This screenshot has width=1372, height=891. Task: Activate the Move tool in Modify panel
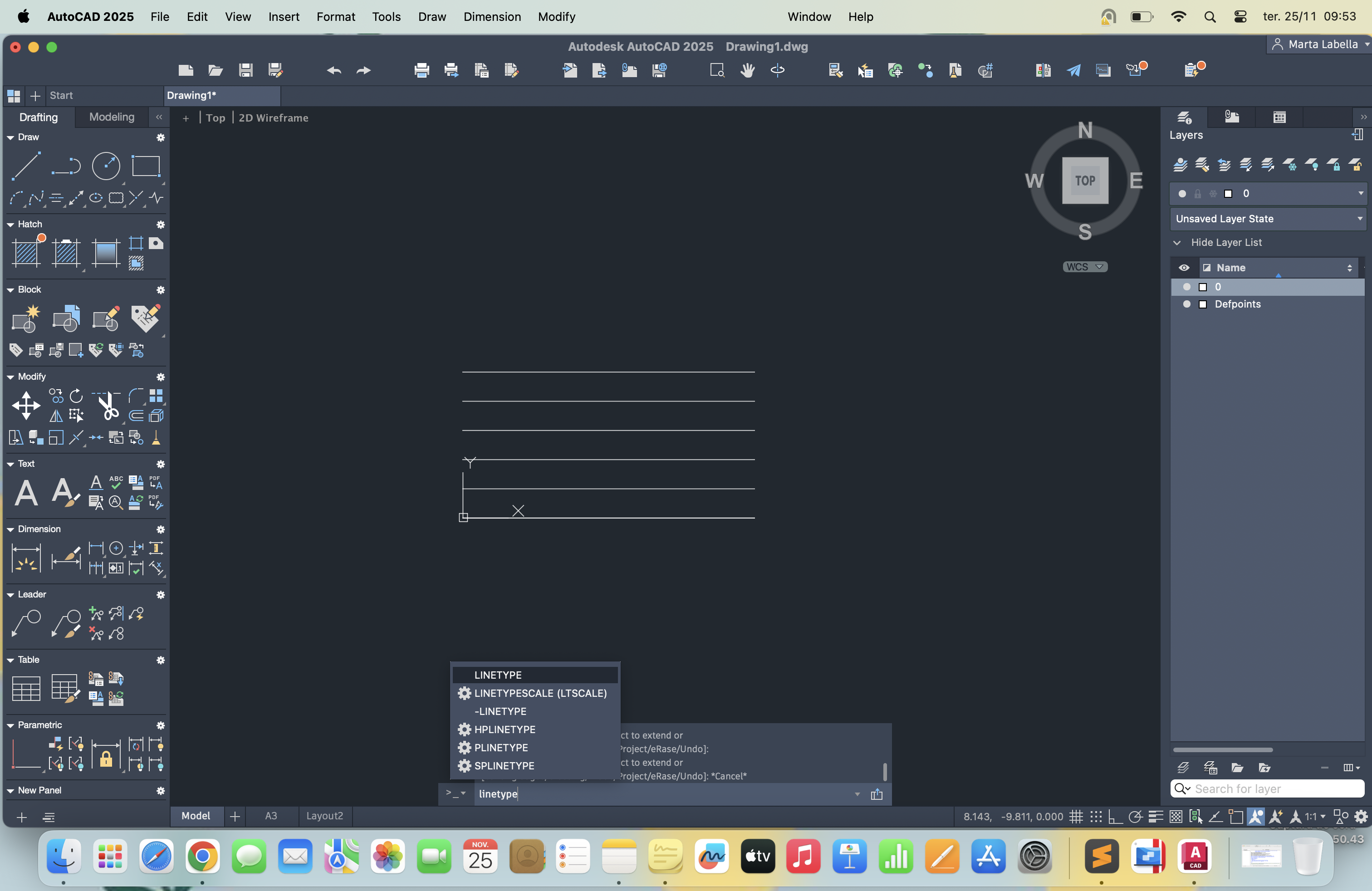[x=26, y=405]
